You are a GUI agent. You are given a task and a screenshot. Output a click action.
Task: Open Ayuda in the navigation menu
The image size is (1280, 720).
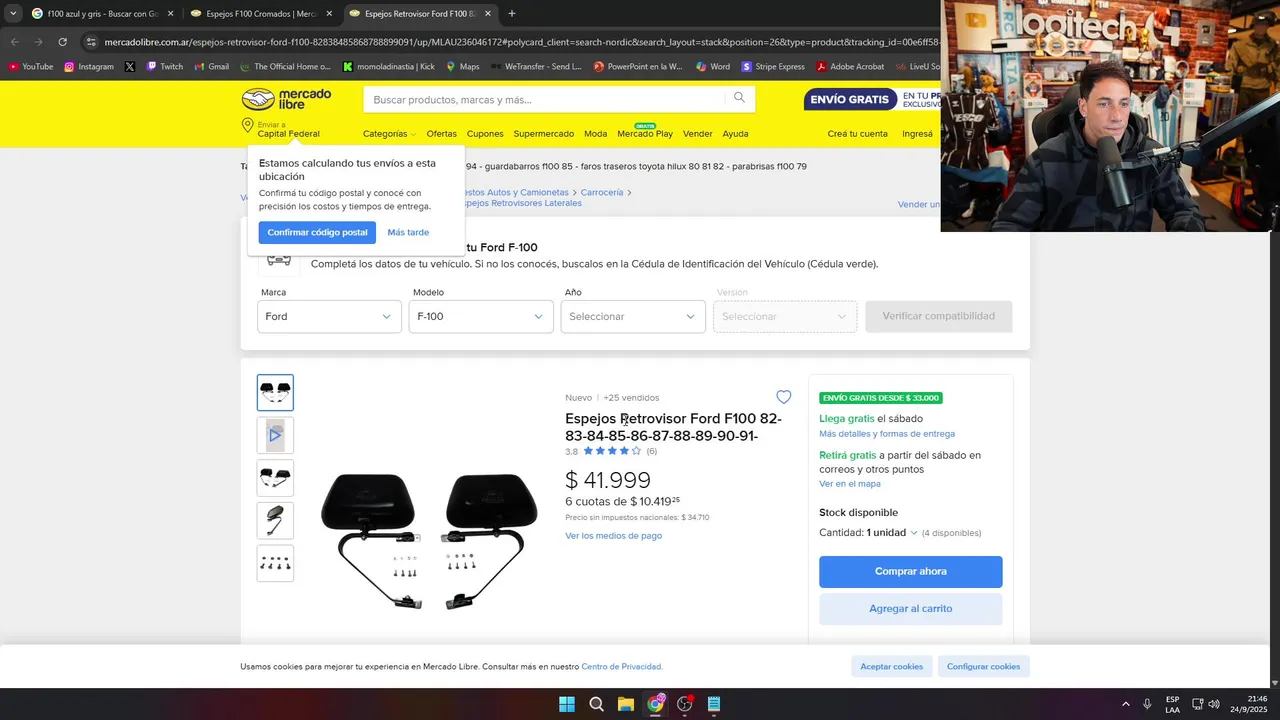coord(735,134)
